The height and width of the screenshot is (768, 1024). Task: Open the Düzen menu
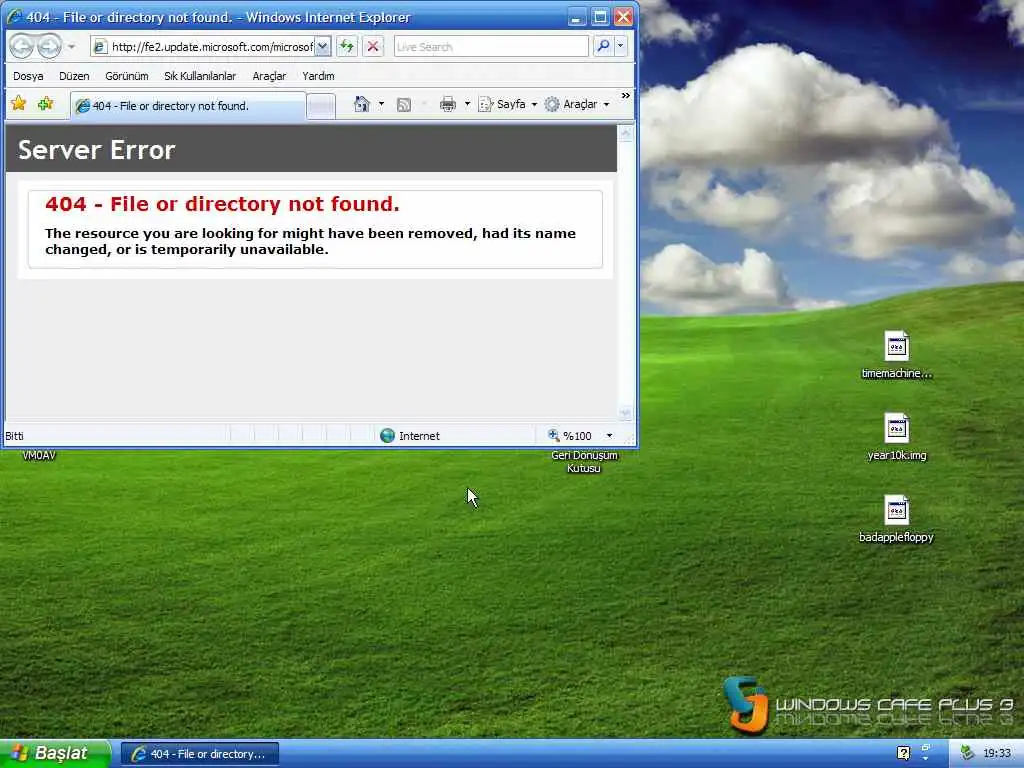[x=74, y=76]
